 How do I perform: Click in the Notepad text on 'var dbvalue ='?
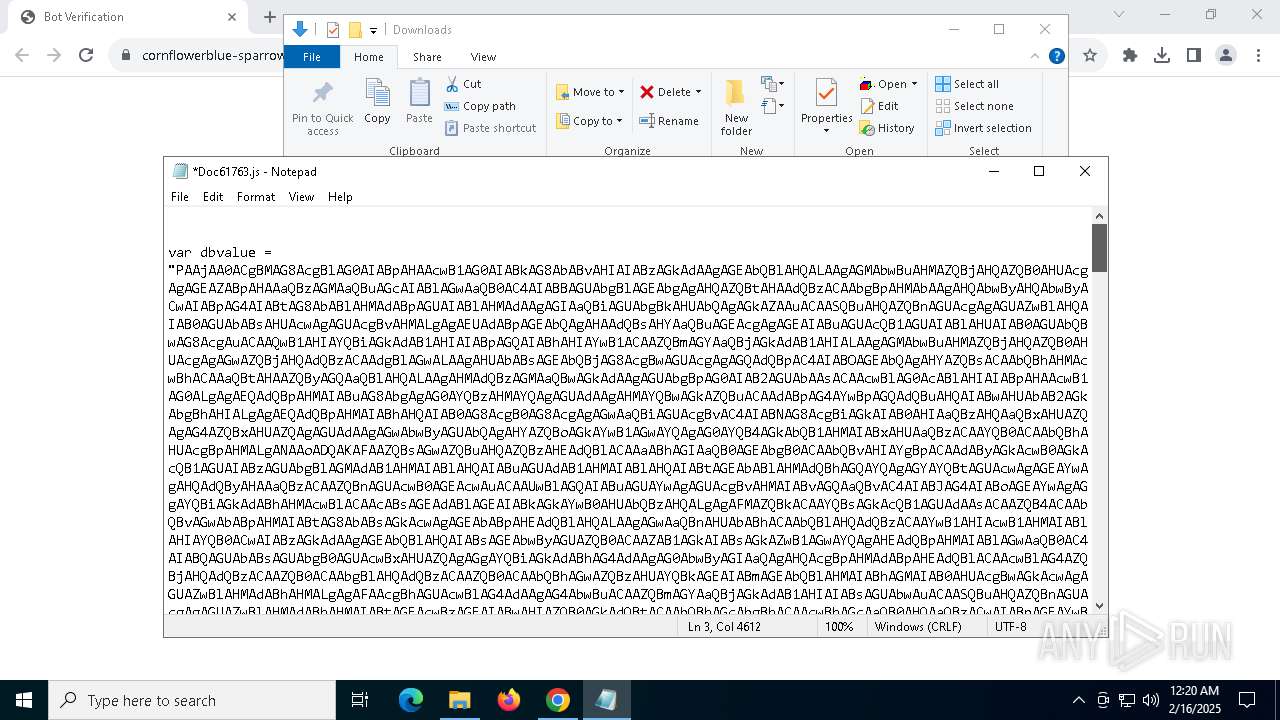point(220,252)
